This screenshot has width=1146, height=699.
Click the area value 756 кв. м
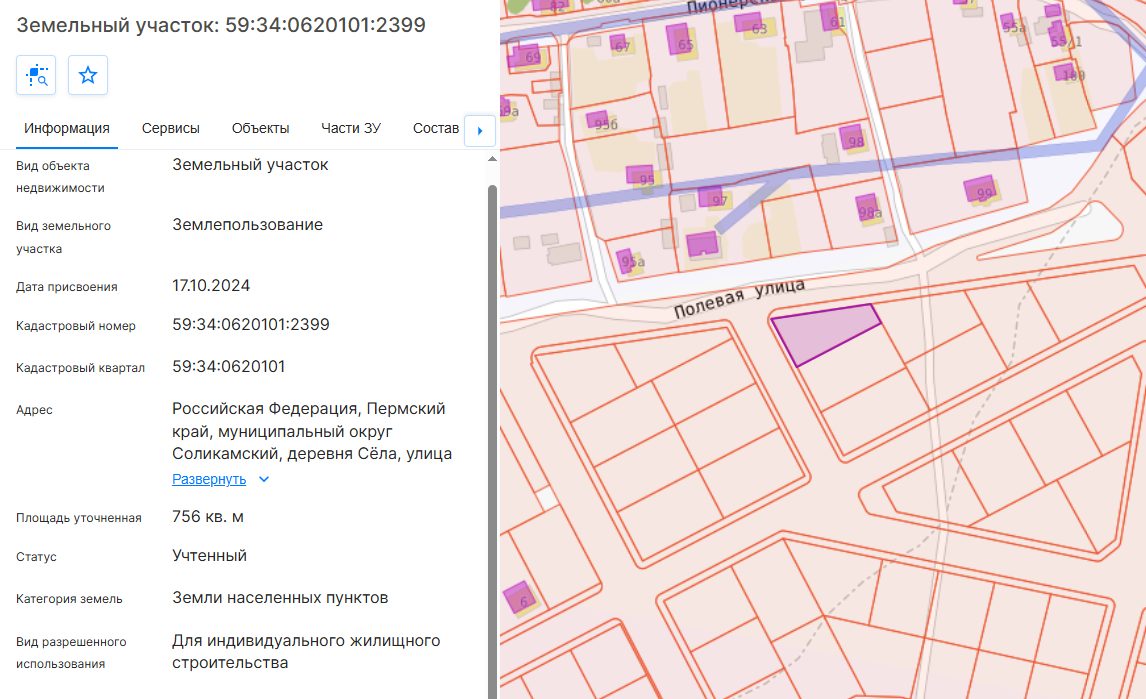coord(208,517)
